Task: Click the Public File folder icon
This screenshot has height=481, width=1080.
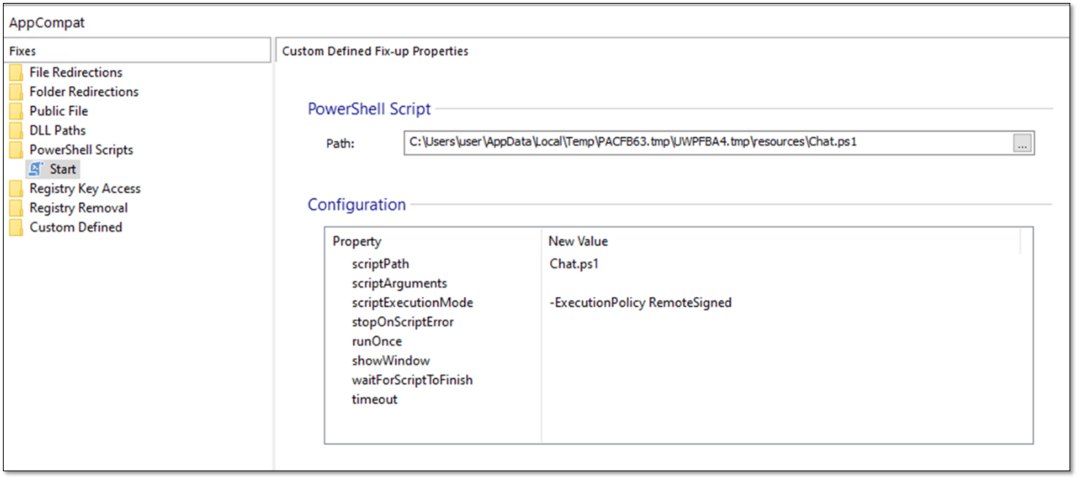Action: pyautogui.click(x=16, y=111)
